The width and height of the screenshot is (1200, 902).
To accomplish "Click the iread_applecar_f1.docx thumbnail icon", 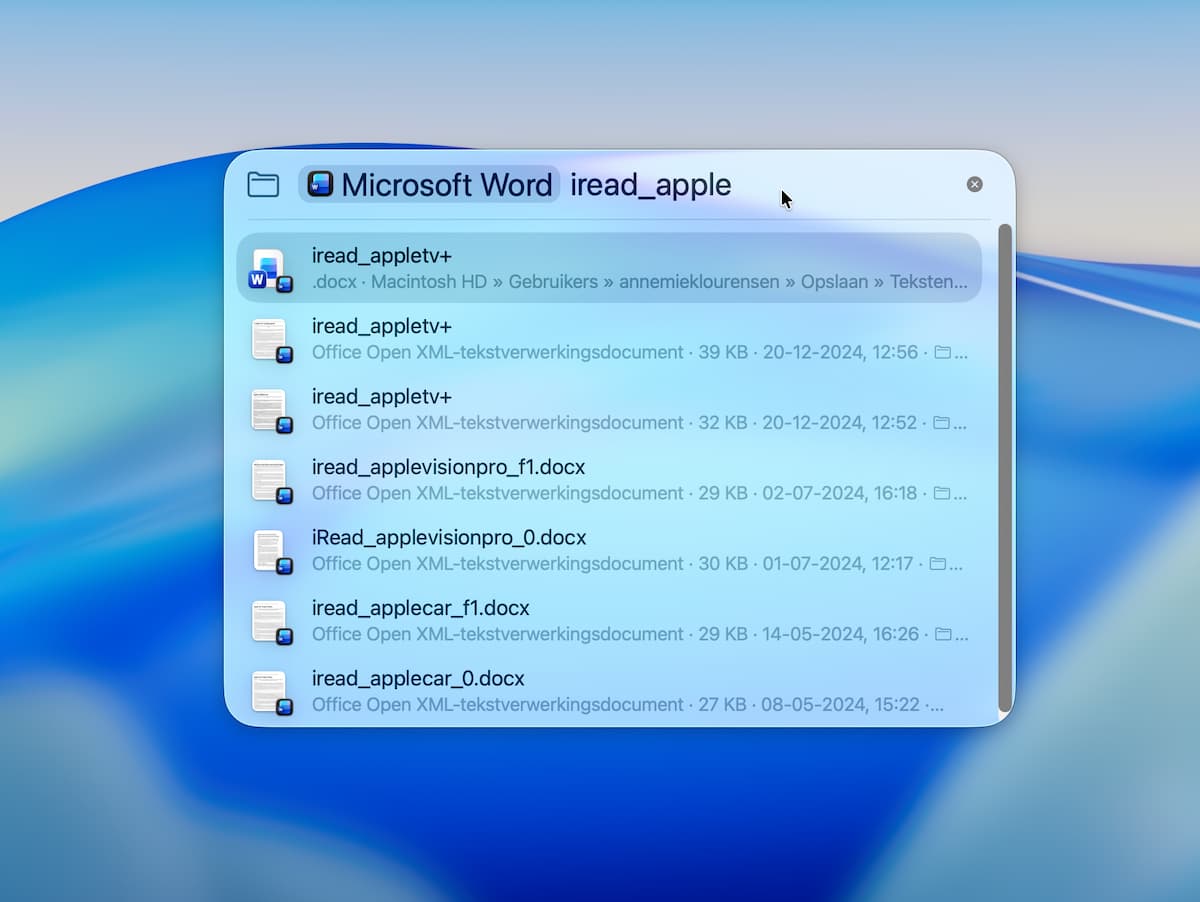I will coord(269,622).
